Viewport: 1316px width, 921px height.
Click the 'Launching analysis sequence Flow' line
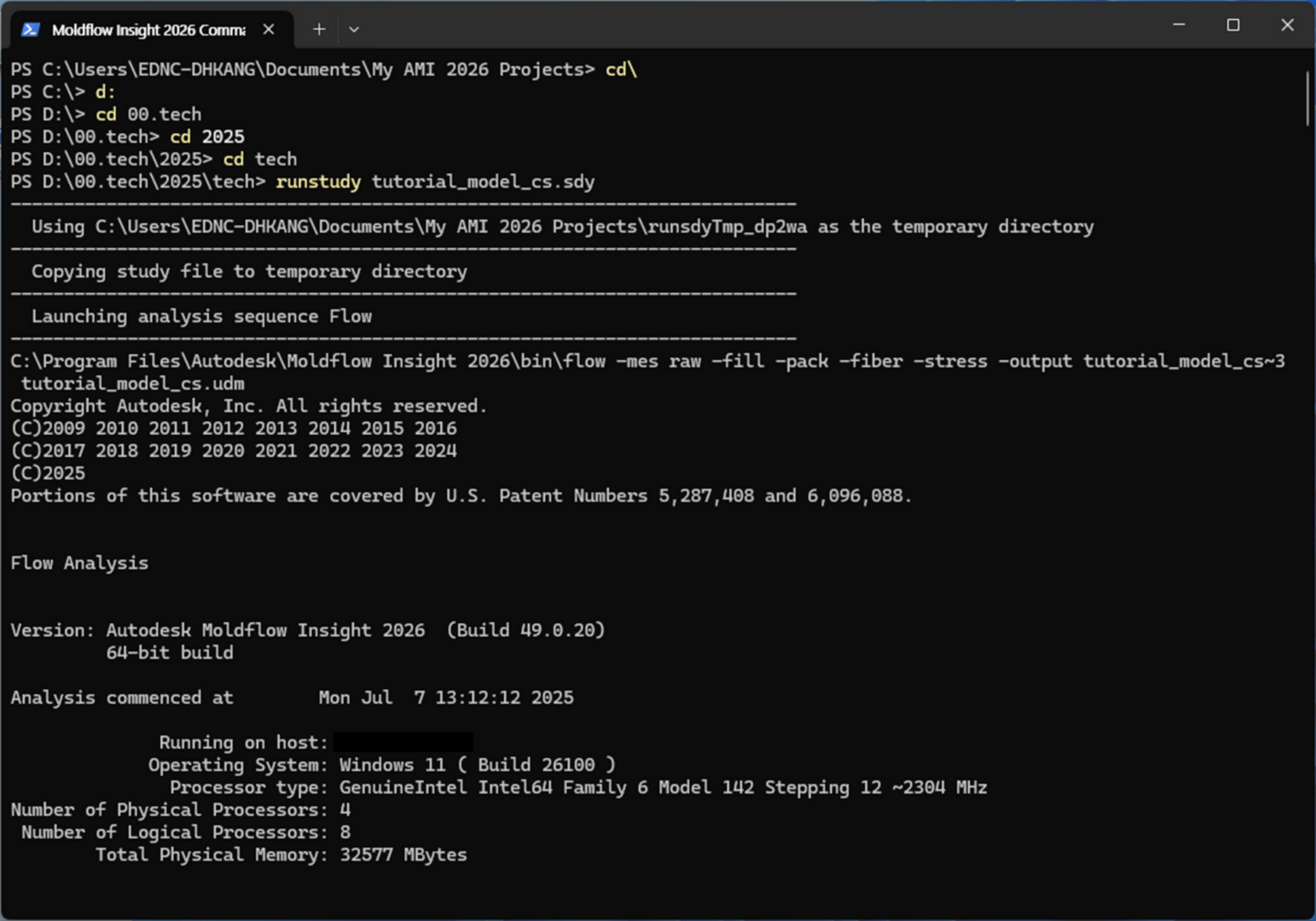(201, 316)
